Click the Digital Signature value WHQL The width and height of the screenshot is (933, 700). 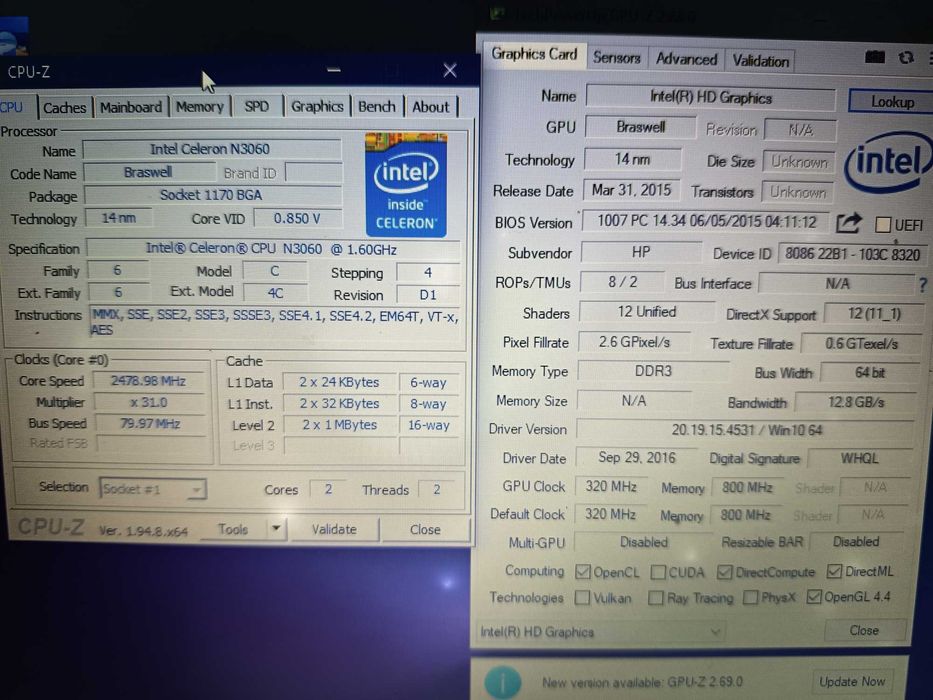pos(859,458)
